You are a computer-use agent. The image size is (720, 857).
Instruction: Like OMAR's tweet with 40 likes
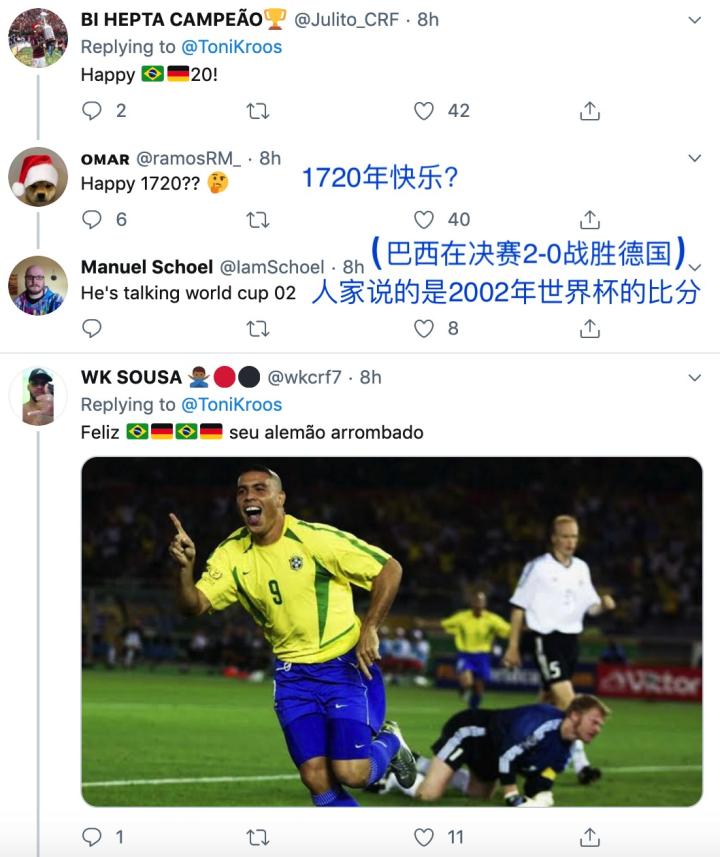click(x=424, y=219)
